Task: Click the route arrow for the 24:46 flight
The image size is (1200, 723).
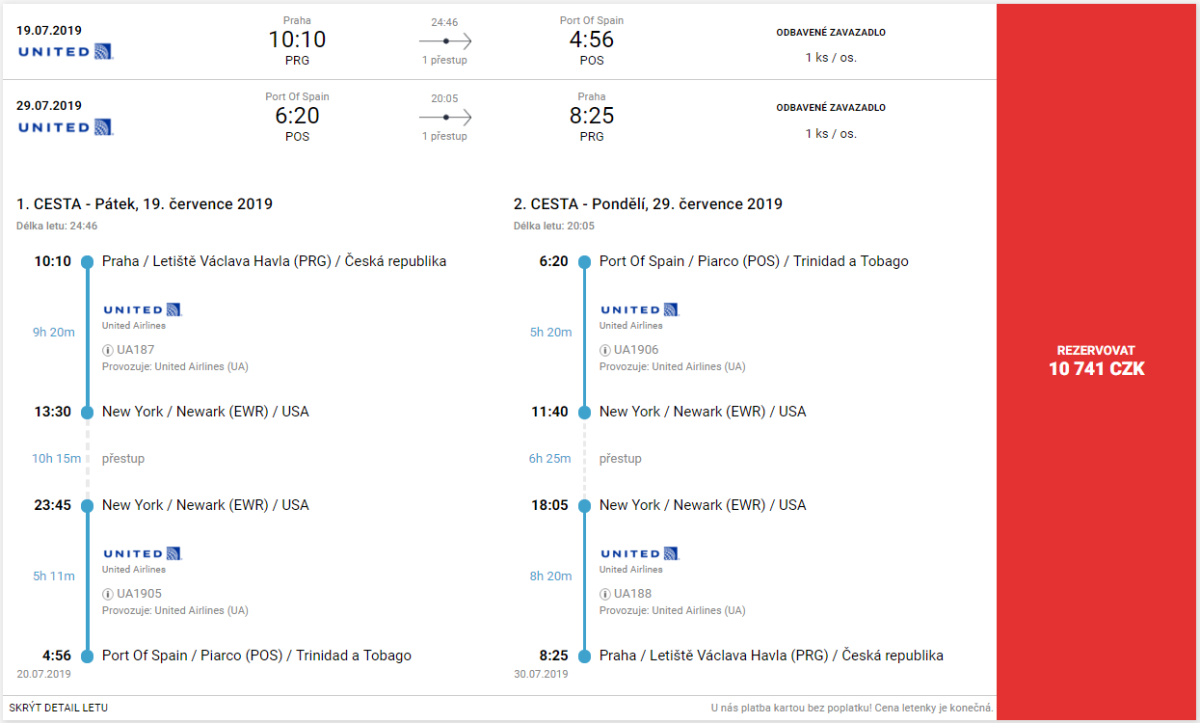Action: pos(444,42)
